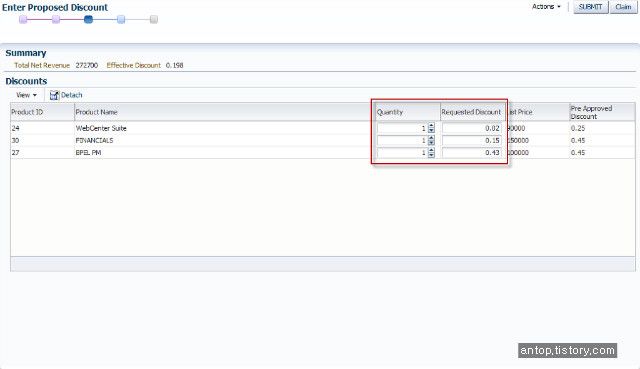Click Total Net Revenue value 272700
640x369 pixels.
point(87,65)
